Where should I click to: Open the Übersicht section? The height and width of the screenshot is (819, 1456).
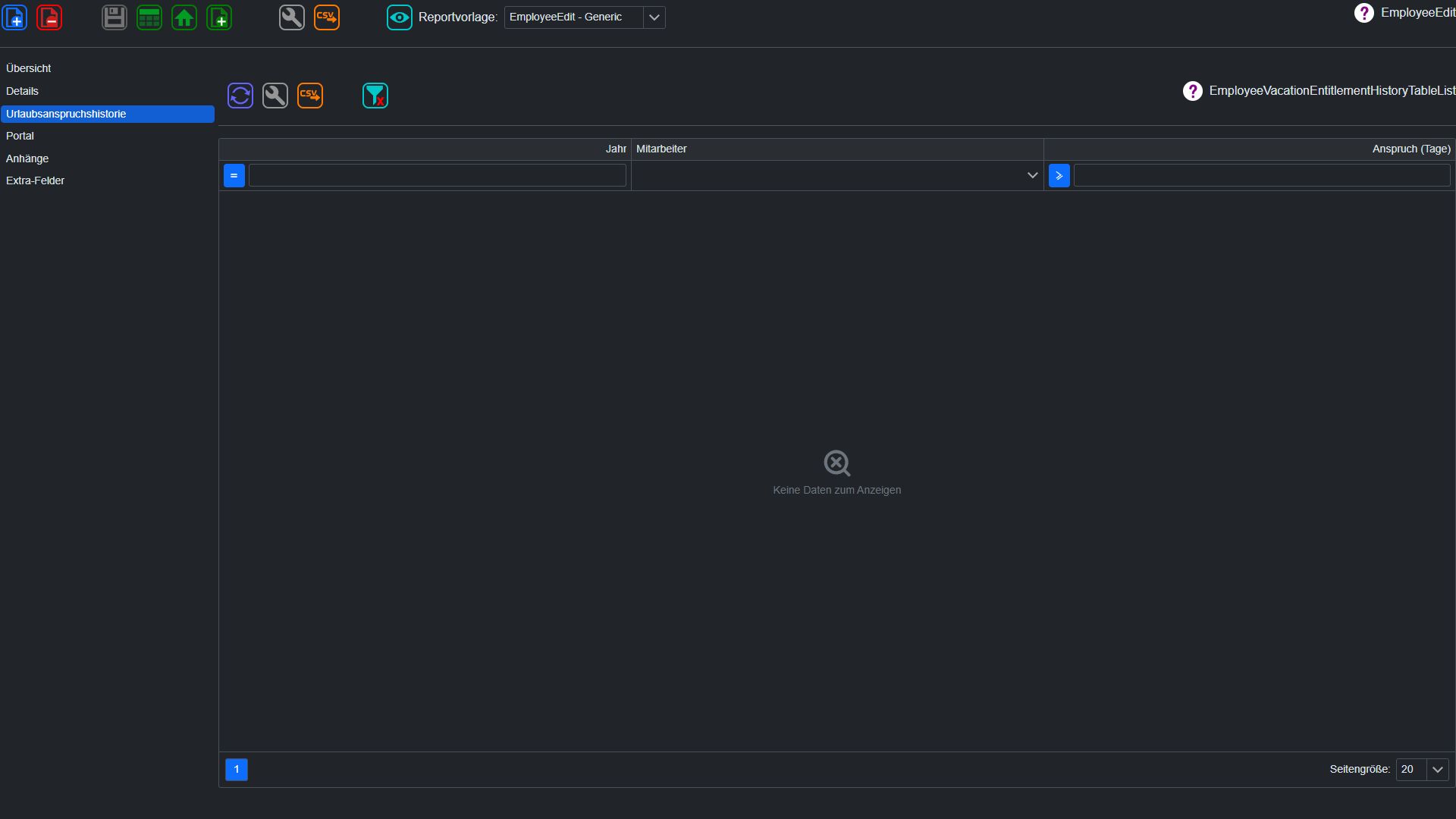(107, 68)
